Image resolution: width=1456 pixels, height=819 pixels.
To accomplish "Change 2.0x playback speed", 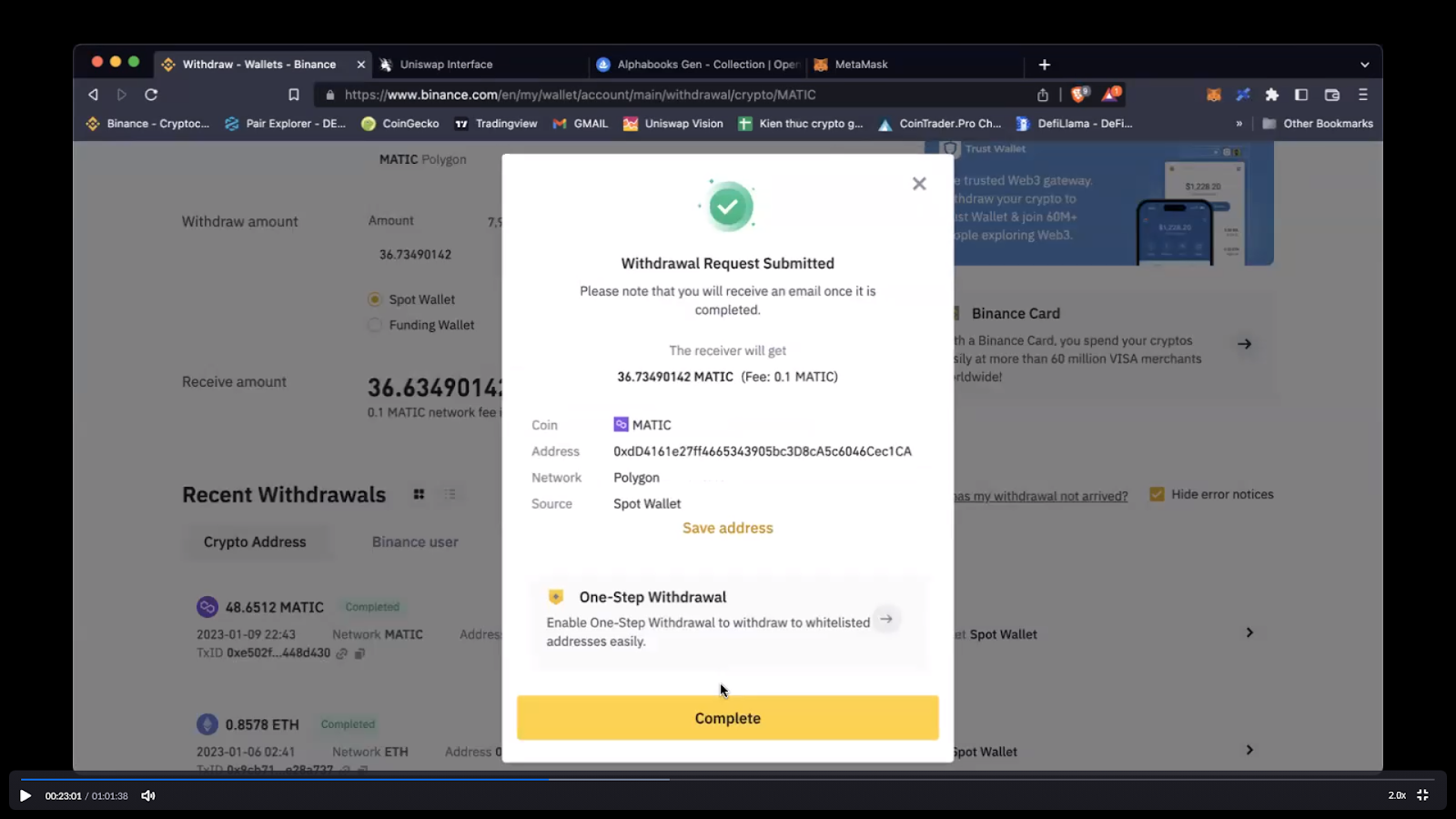I will 1397,795.
